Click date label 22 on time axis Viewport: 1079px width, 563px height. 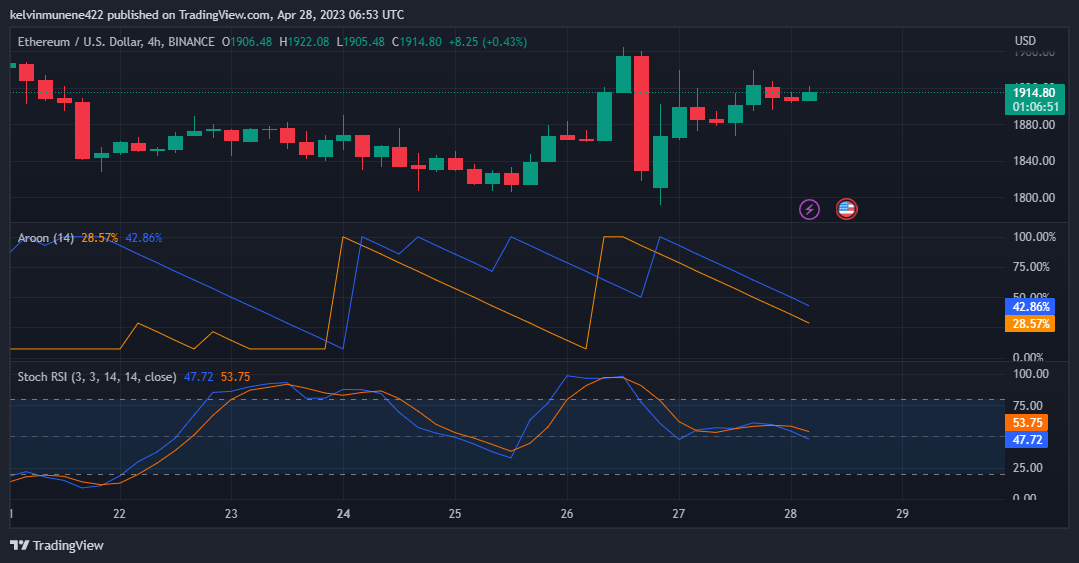119,513
